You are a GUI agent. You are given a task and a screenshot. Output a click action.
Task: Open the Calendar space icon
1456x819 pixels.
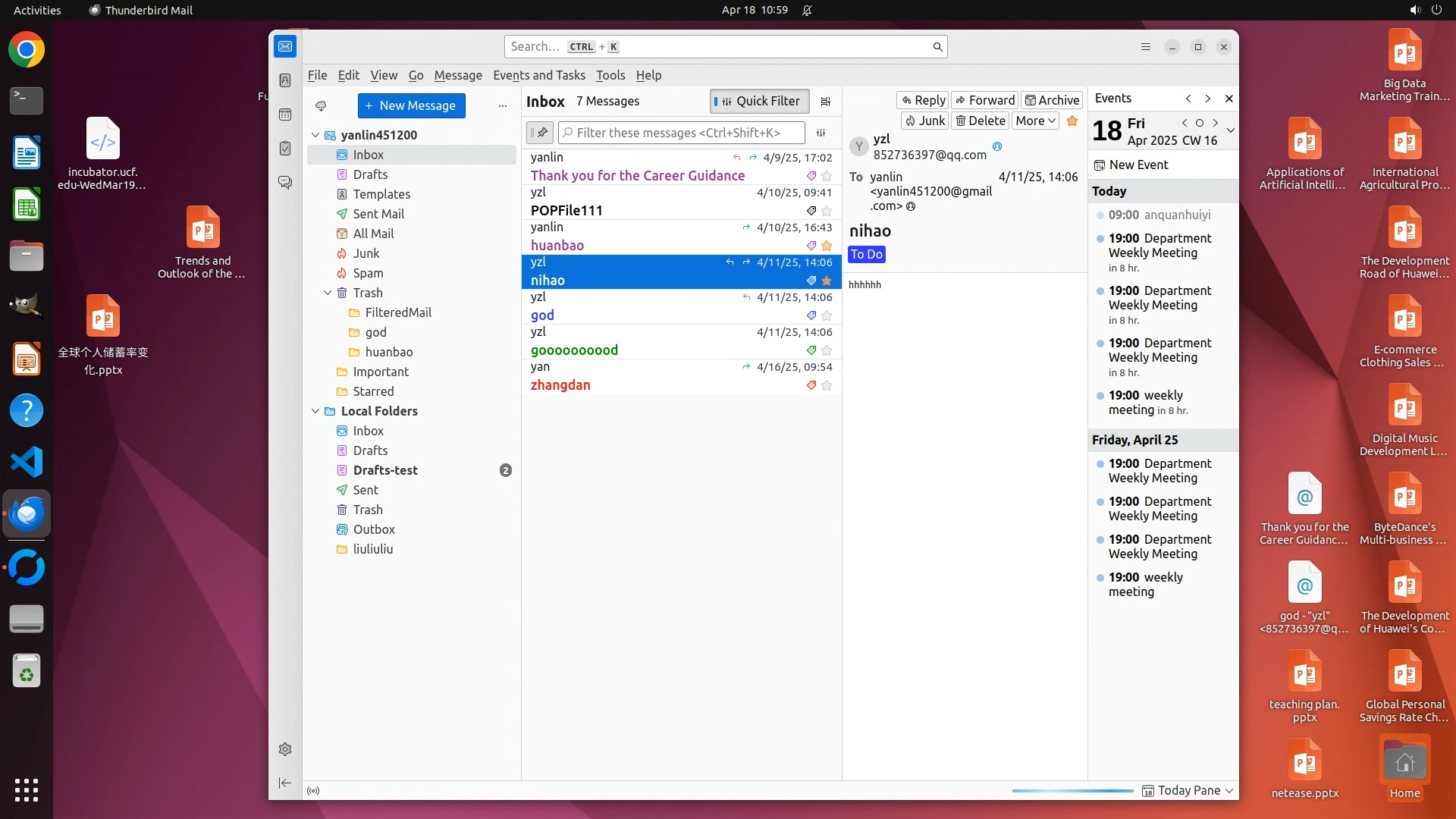pyautogui.click(x=285, y=115)
